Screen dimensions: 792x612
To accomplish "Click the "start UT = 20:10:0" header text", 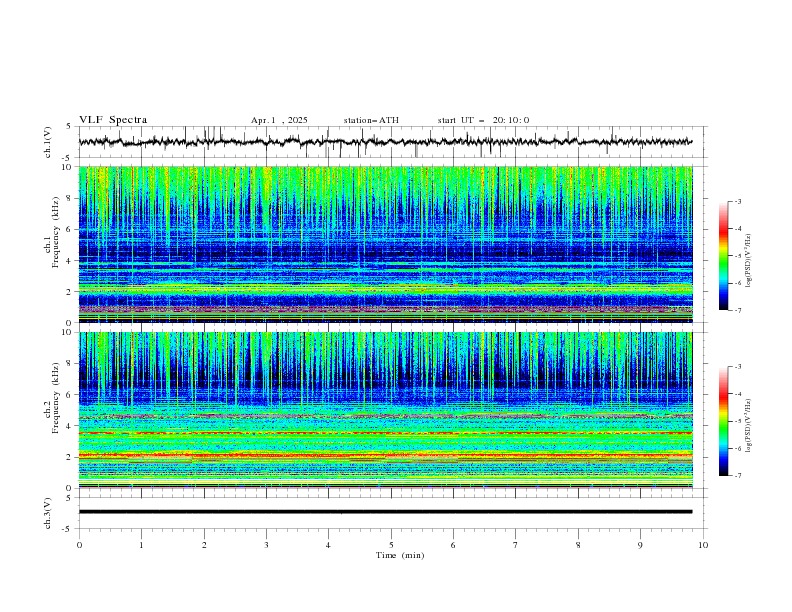I will click(483, 120).
